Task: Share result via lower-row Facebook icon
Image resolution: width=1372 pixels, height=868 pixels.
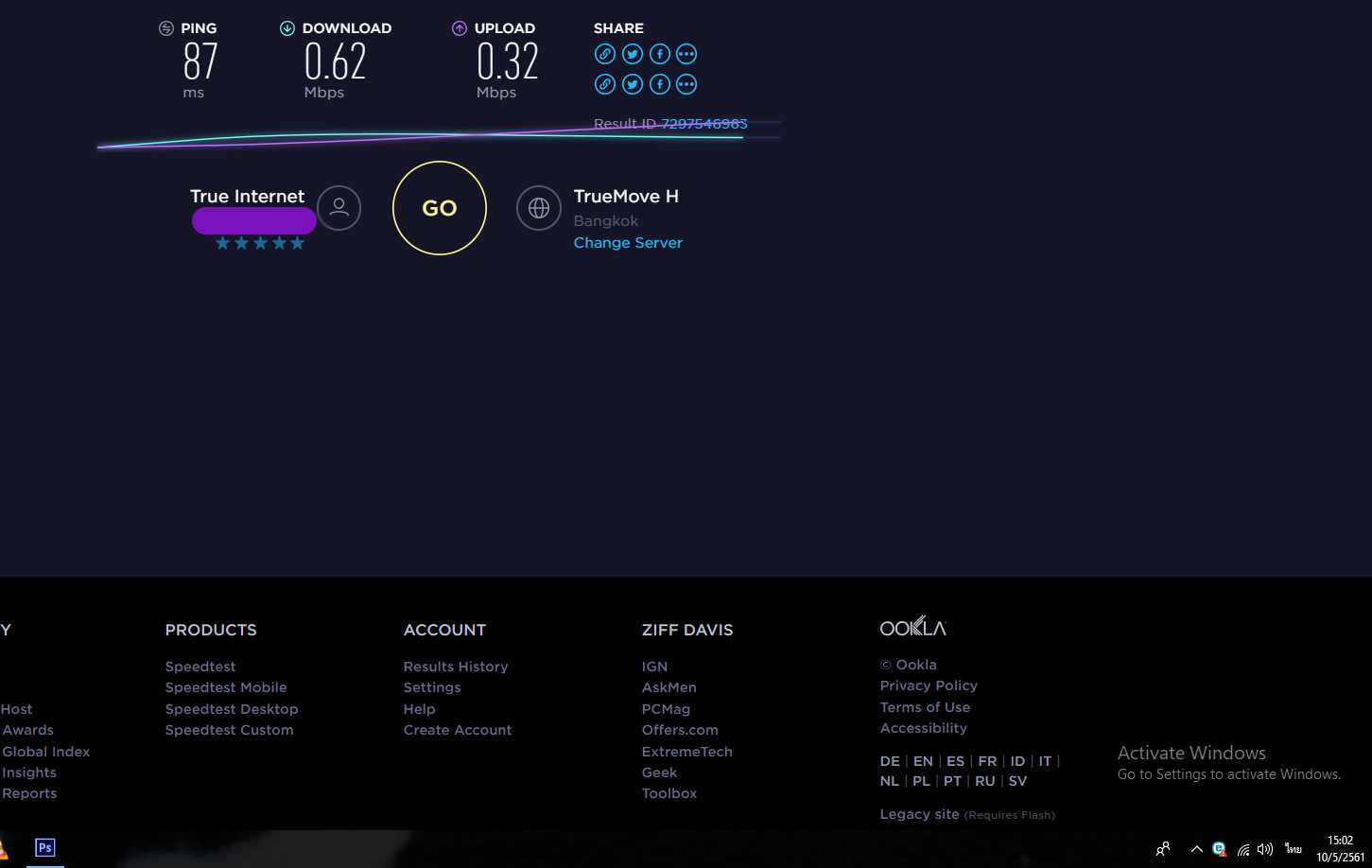Action: coord(660,84)
